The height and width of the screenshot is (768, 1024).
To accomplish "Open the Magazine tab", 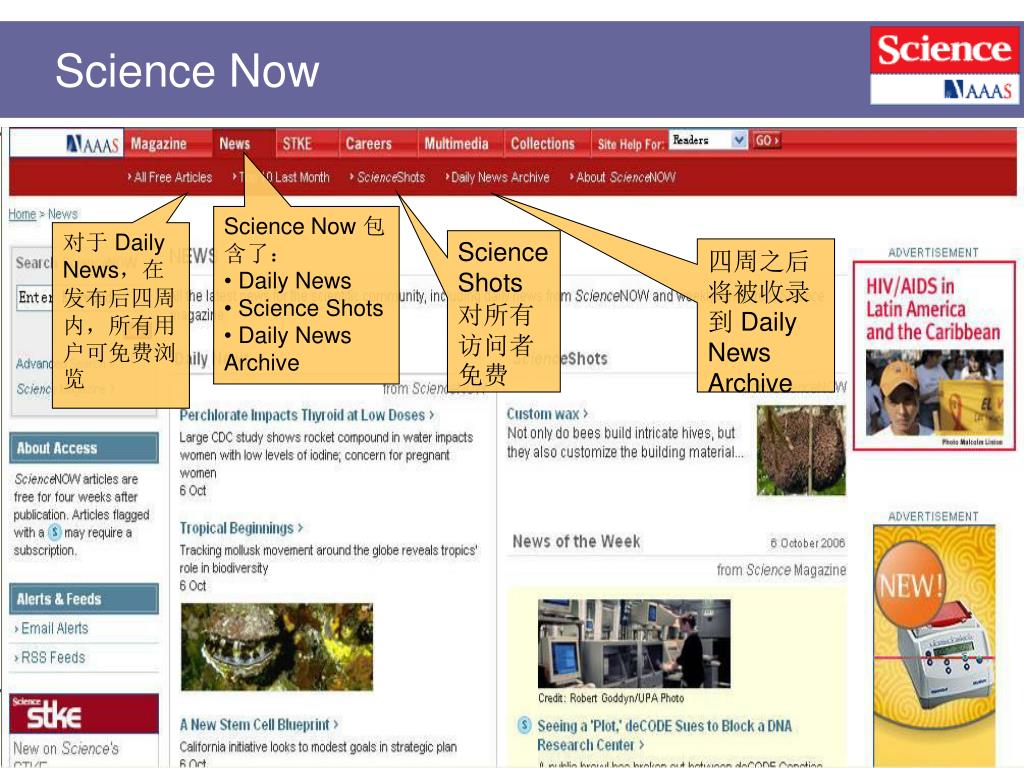I will (159, 144).
